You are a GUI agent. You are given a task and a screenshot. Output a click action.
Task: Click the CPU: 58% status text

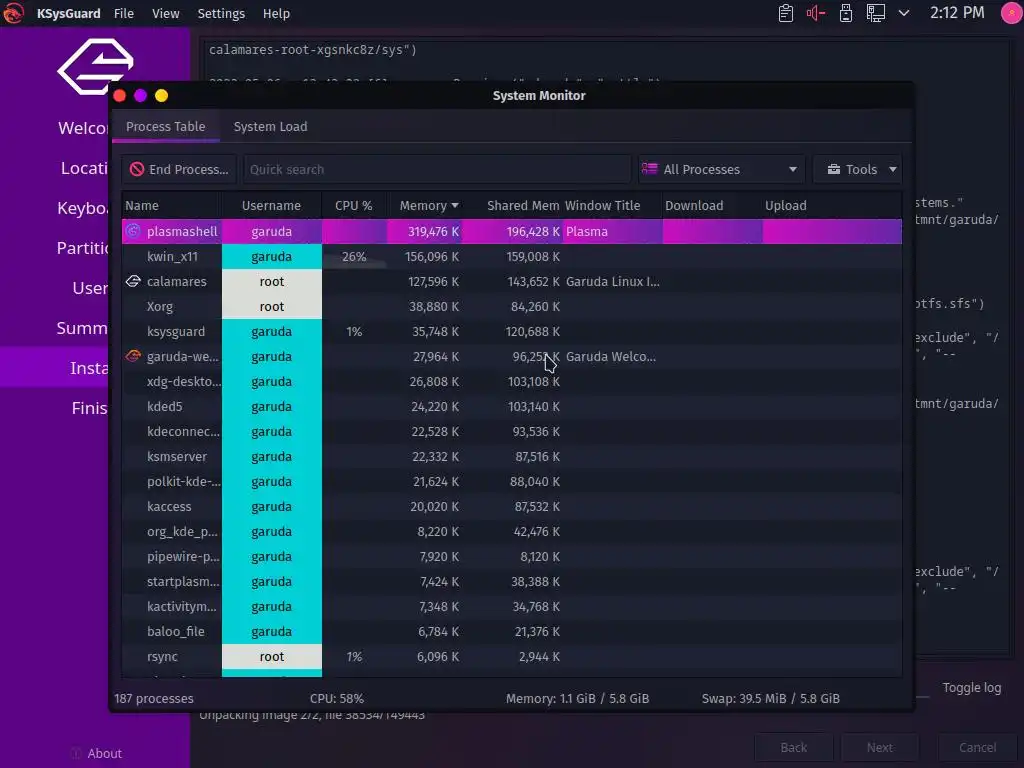click(336, 698)
